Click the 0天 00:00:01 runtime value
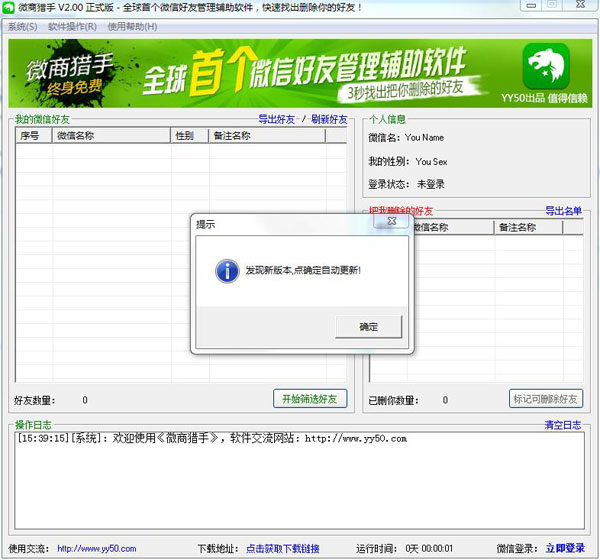The height and width of the screenshot is (560, 600). pos(429,549)
